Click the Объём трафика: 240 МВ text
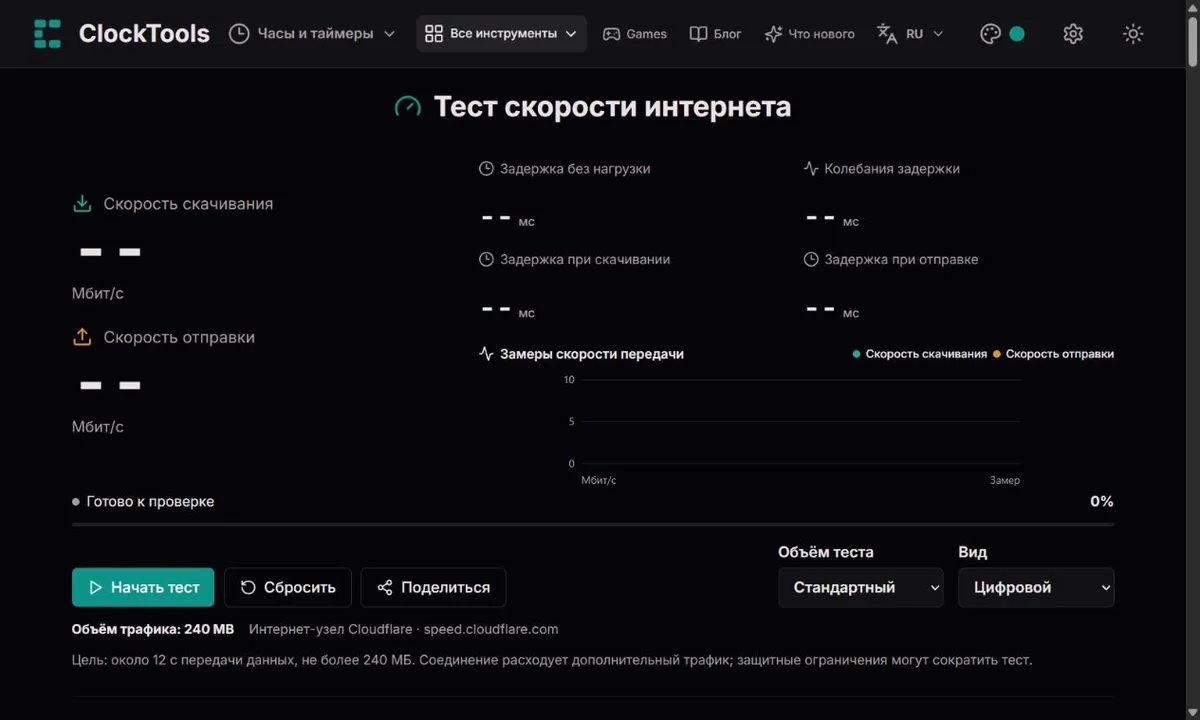The width and height of the screenshot is (1200, 720). pyautogui.click(x=153, y=630)
